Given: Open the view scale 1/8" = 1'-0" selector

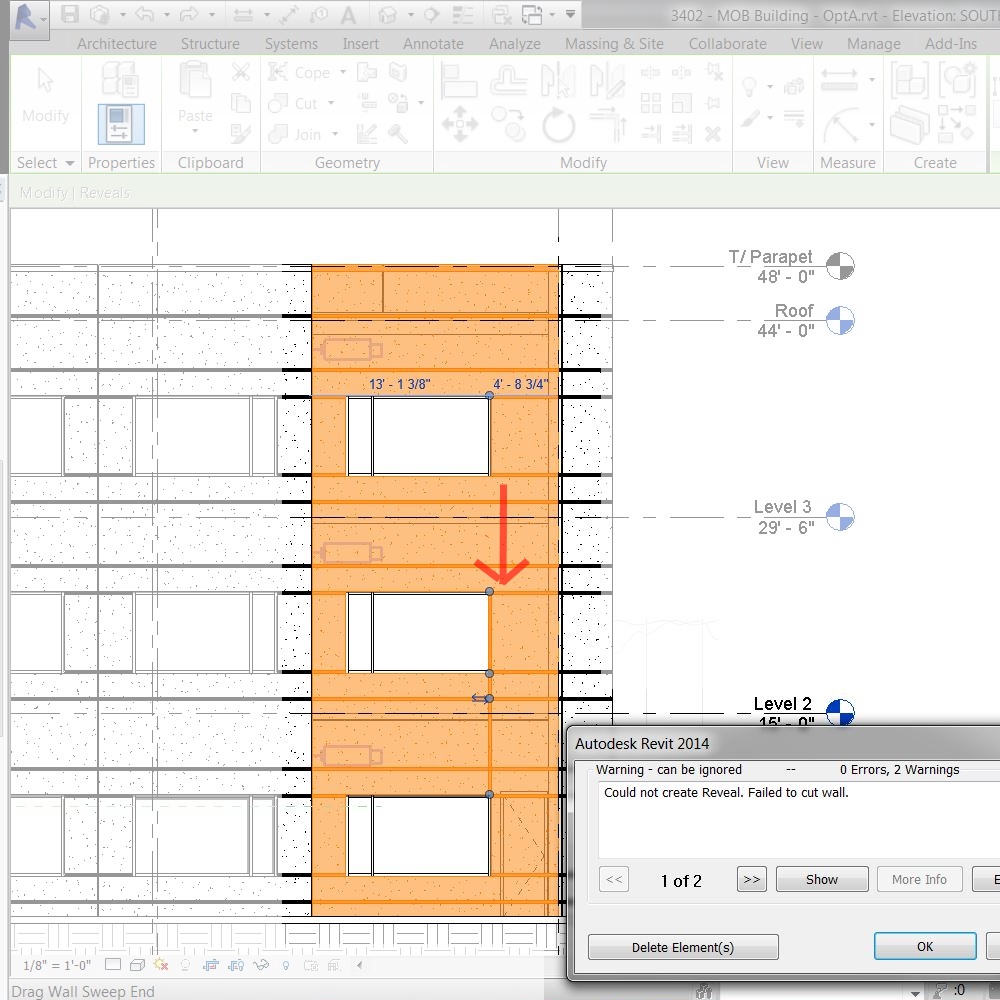Looking at the screenshot, I should [x=56, y=965].
